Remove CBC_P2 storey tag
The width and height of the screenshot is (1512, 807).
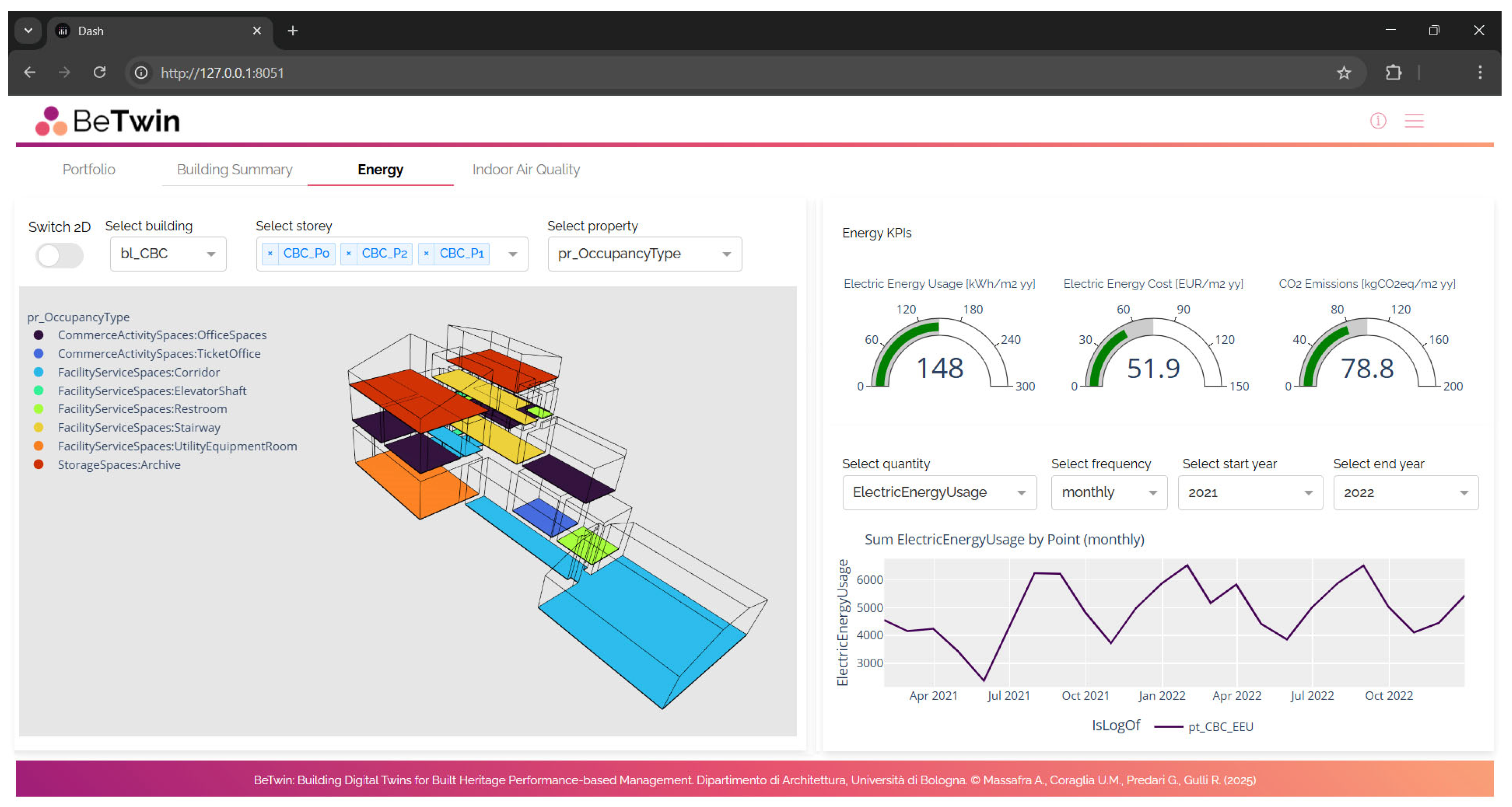point(349,254)
